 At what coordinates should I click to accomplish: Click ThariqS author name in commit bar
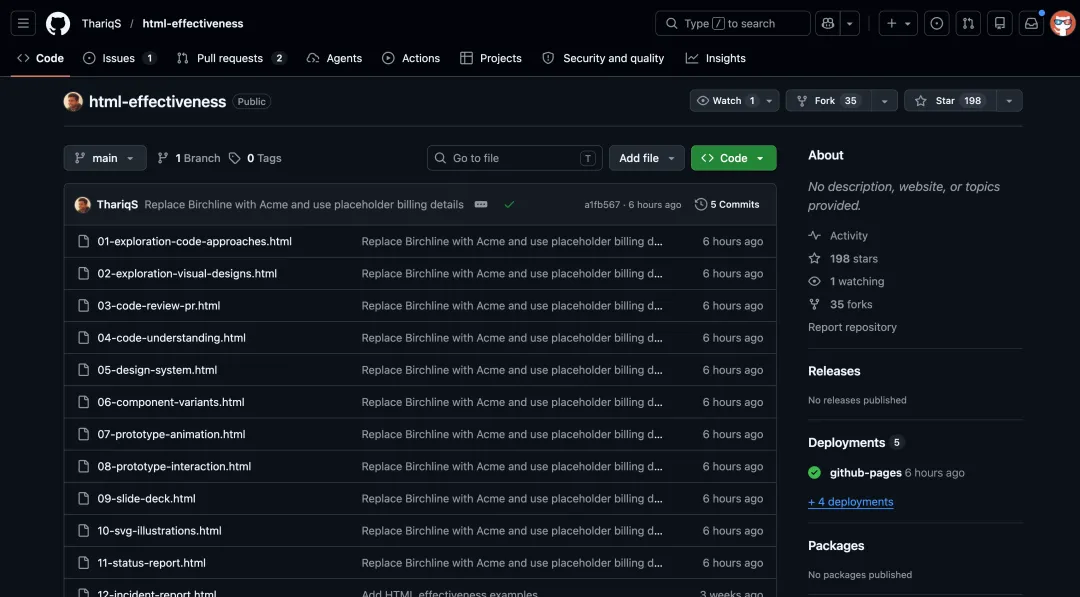[x=117, y=205]
